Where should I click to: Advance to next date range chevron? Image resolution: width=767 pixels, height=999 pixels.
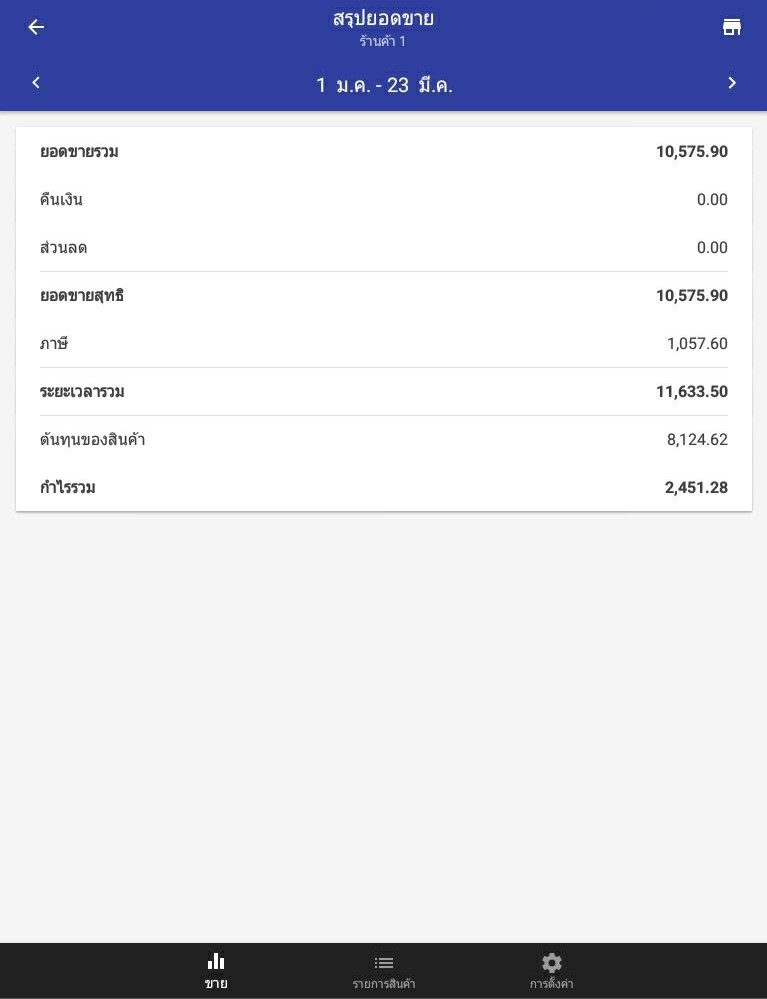[x=732, y=83]
